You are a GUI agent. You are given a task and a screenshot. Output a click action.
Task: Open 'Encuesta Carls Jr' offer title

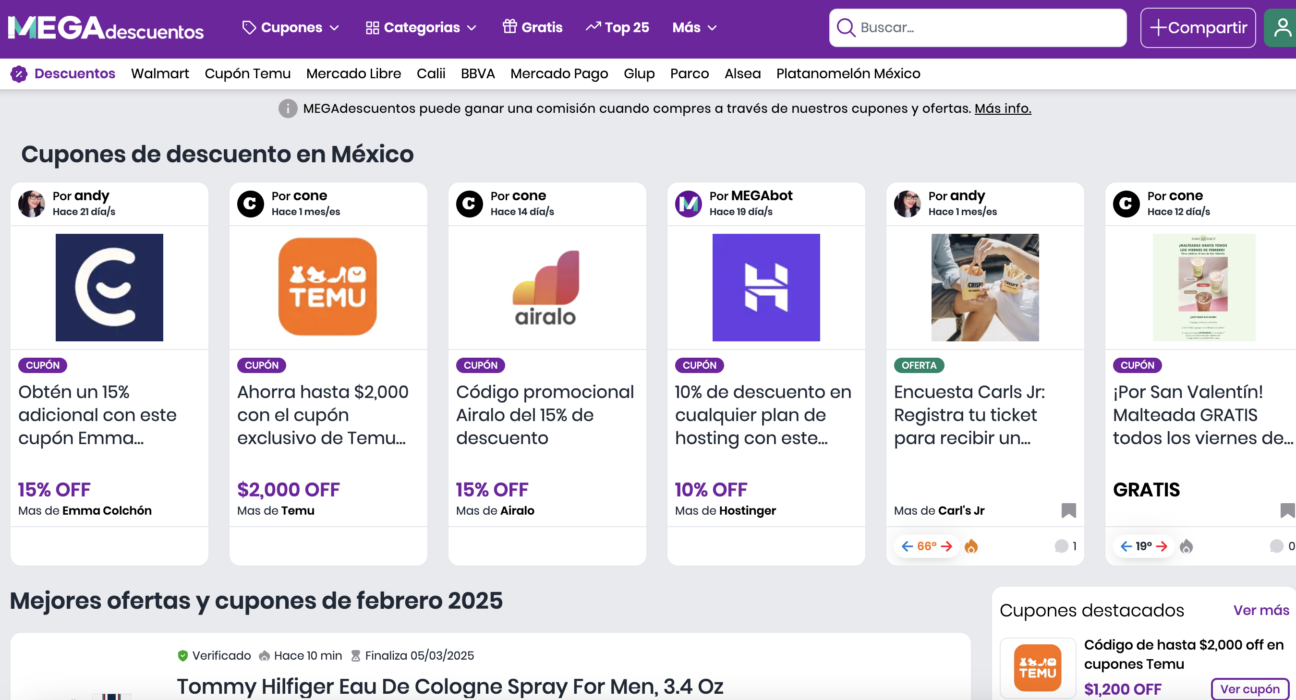tap(969, 415)
